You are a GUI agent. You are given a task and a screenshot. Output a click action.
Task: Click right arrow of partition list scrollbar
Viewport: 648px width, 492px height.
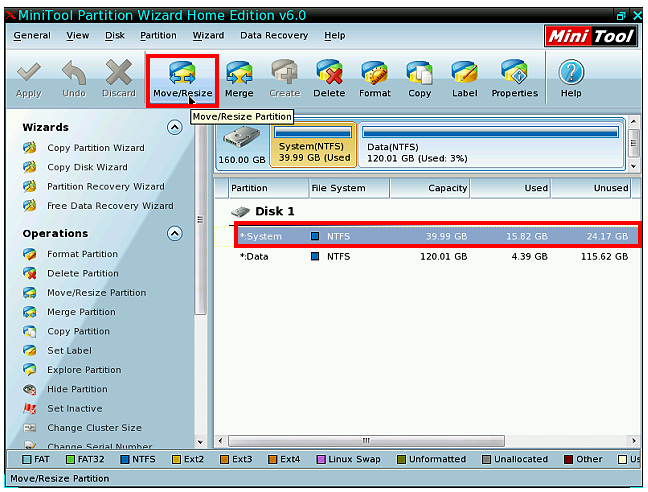[x=634, y=441]
